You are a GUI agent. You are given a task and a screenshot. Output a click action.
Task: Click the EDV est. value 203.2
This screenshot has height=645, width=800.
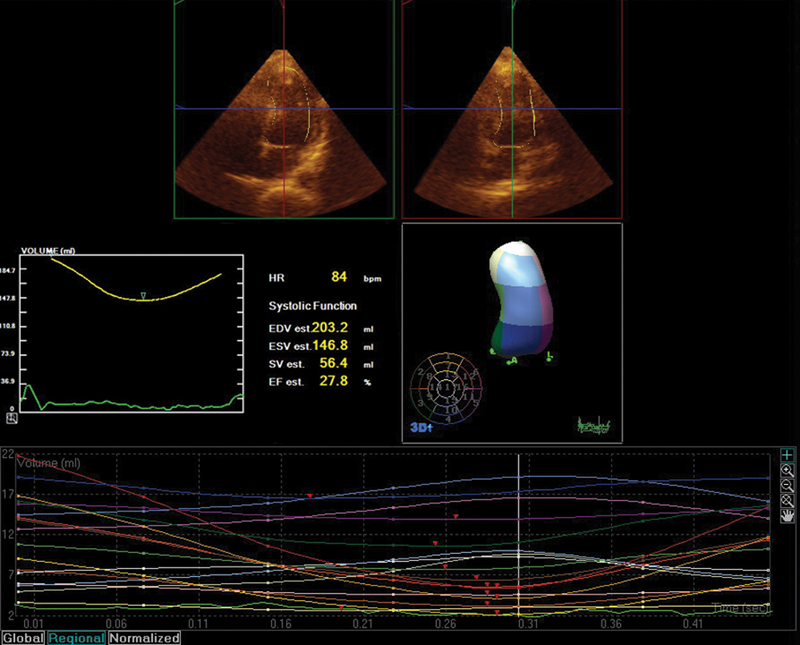point(332,327)
